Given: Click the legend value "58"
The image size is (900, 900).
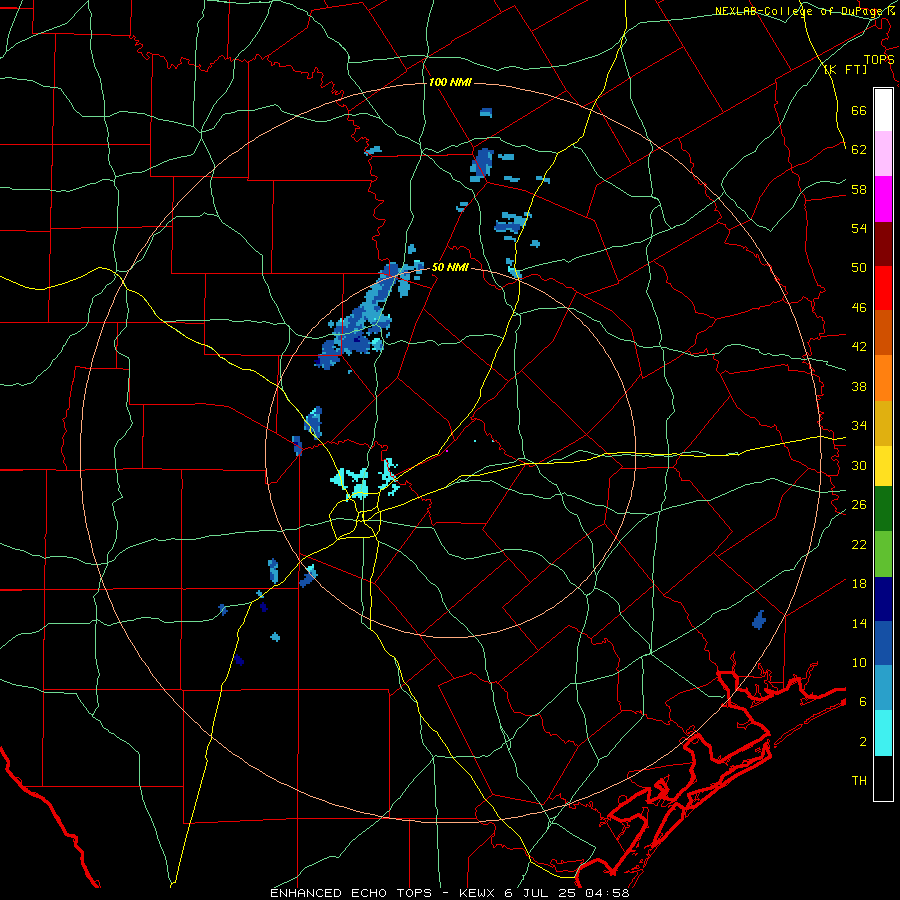Looking at the screenshot, I should click(859, 189).
